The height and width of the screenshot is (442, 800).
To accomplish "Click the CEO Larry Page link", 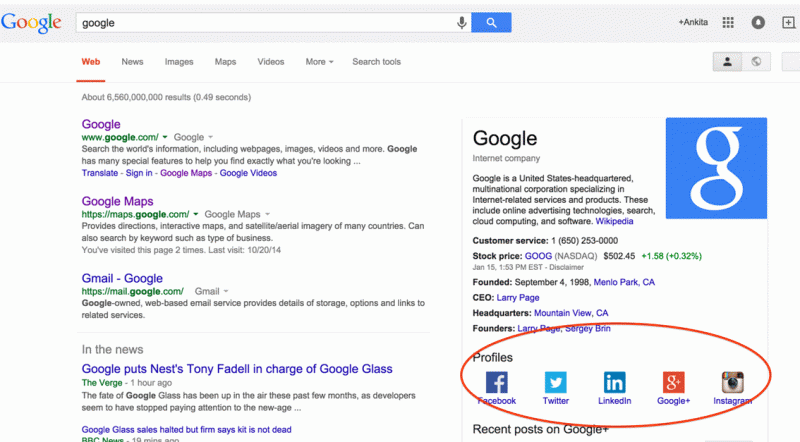I will tap(518, 298).
